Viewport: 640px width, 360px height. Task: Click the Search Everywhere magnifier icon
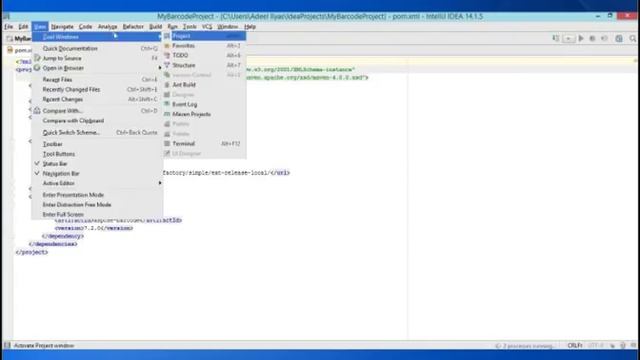point(633,38)
